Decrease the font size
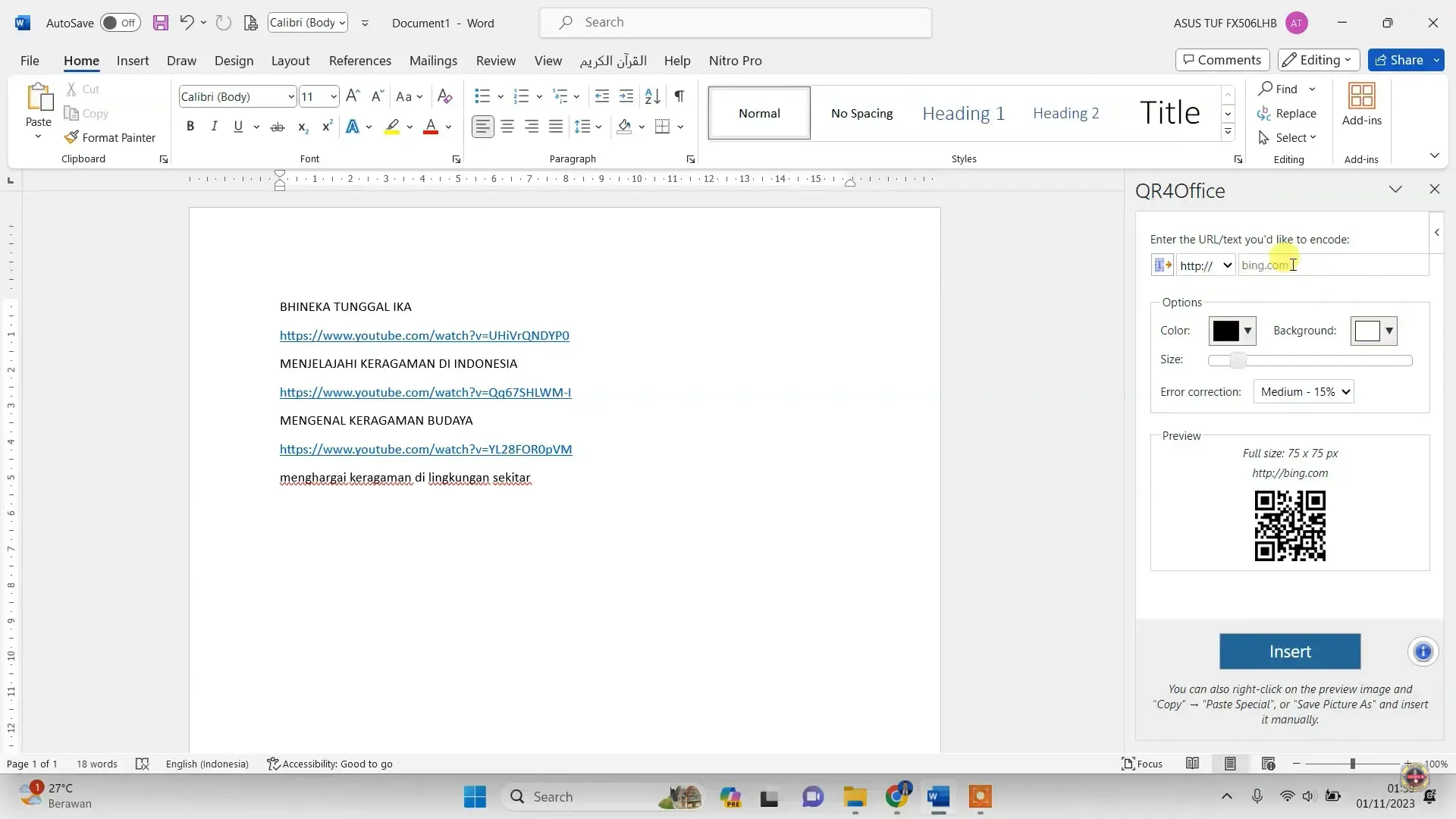 [377, 96]
